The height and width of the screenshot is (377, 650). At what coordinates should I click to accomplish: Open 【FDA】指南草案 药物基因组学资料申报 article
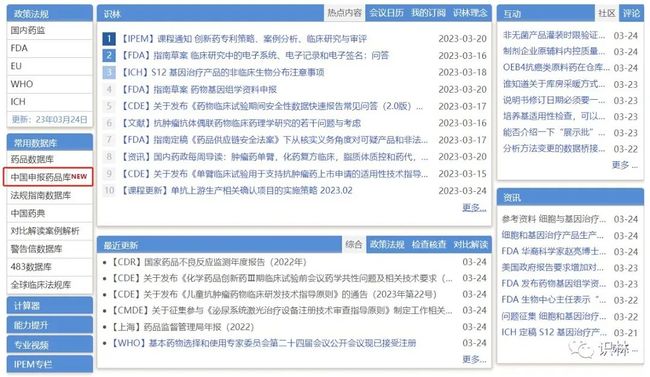(x=198, y=90)
